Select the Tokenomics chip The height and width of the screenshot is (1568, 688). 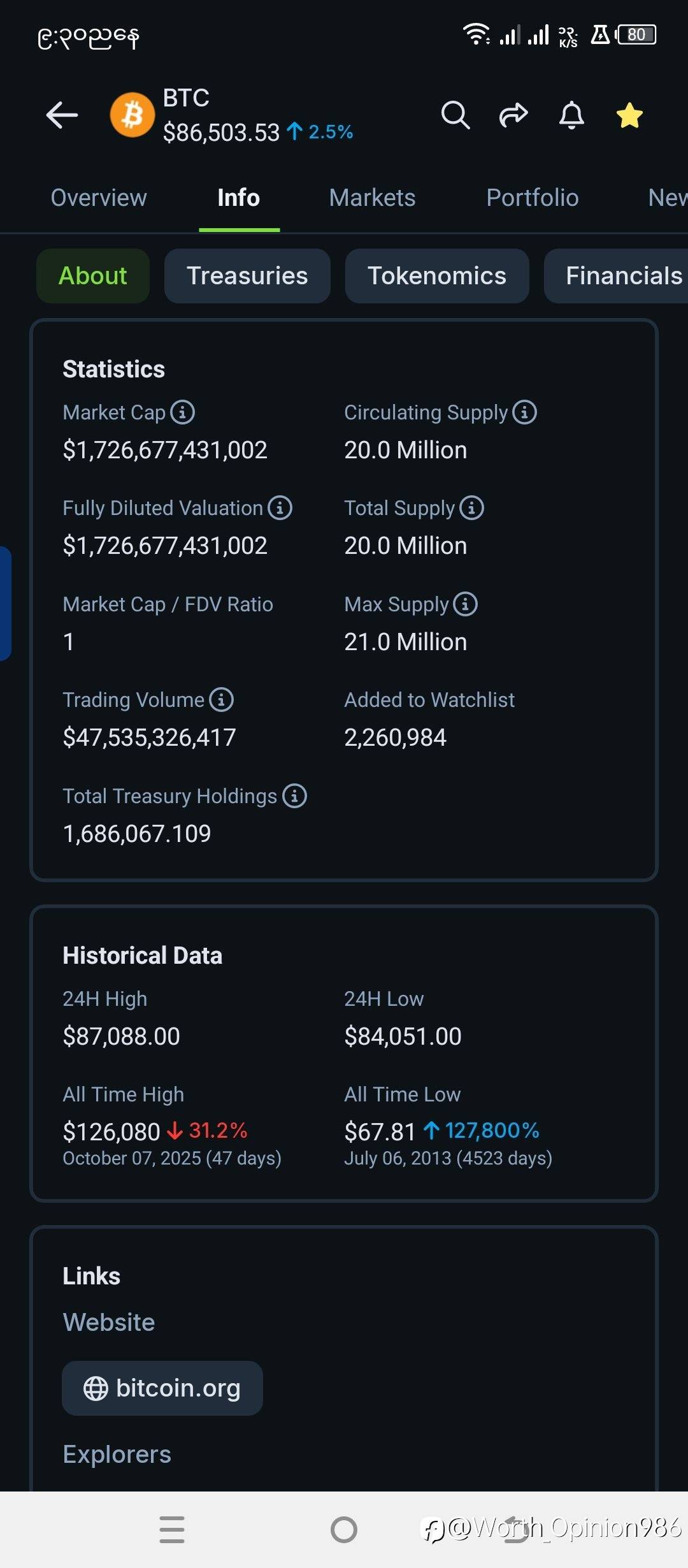coord(437,276)
